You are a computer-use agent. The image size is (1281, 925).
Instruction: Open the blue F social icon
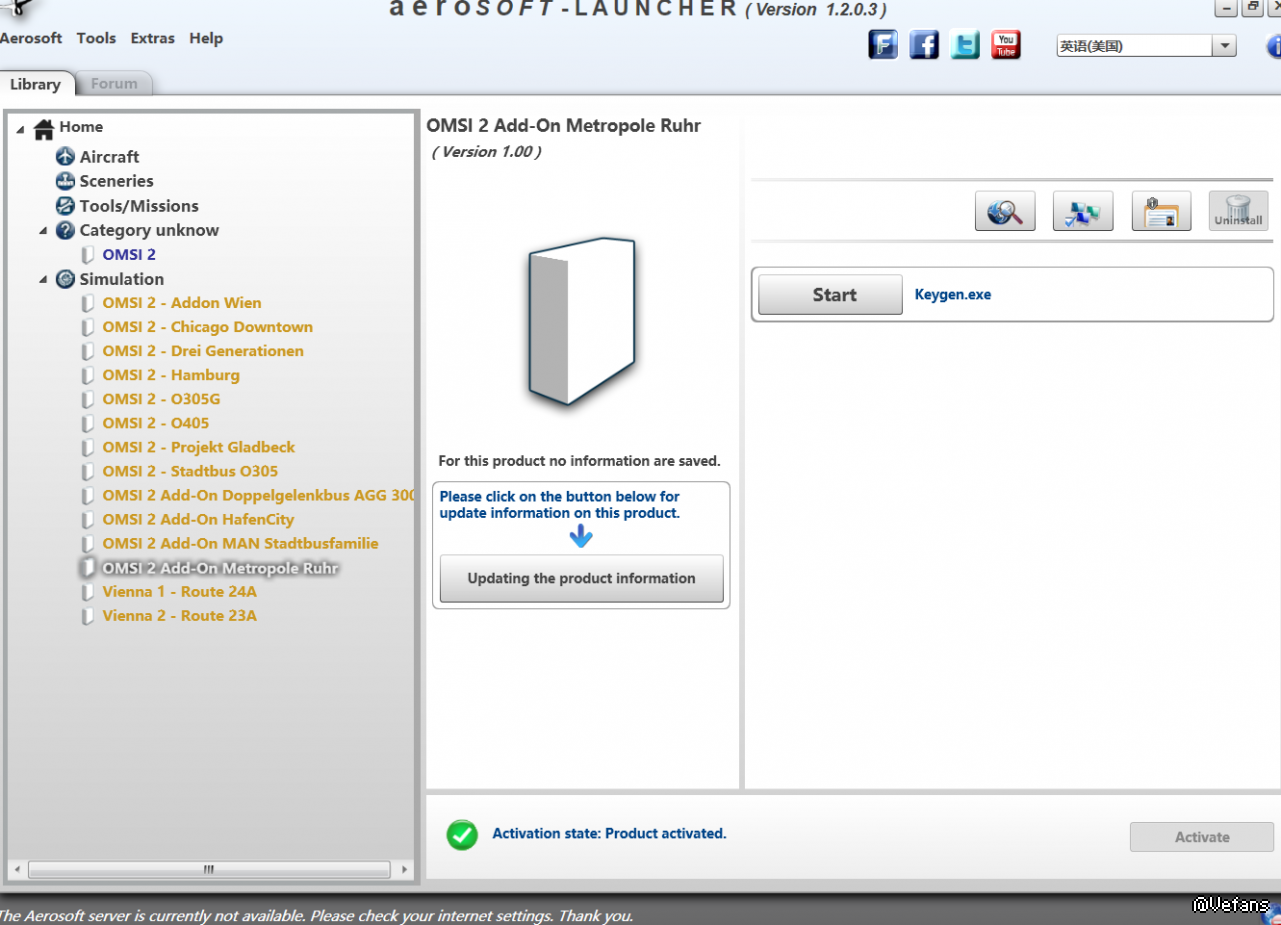pos(883,45)
